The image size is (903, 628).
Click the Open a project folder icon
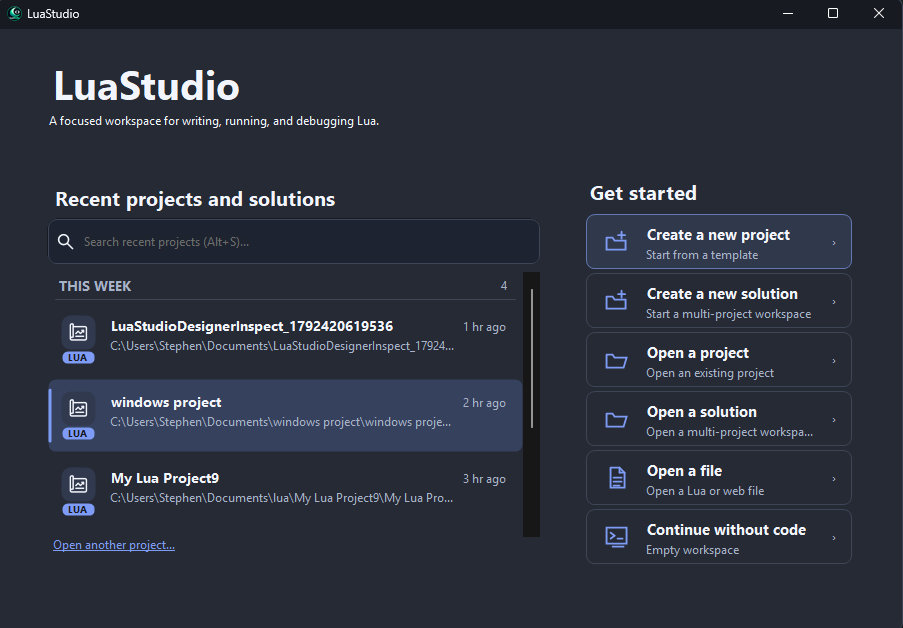point(616,361)
